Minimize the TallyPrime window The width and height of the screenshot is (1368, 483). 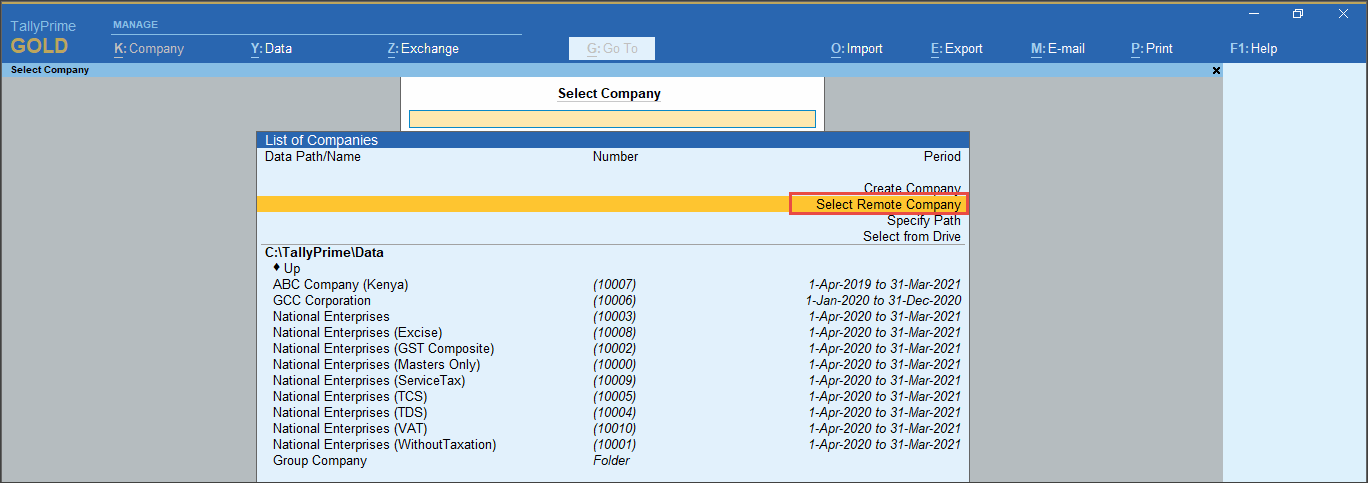click(x=1254, y=14)
